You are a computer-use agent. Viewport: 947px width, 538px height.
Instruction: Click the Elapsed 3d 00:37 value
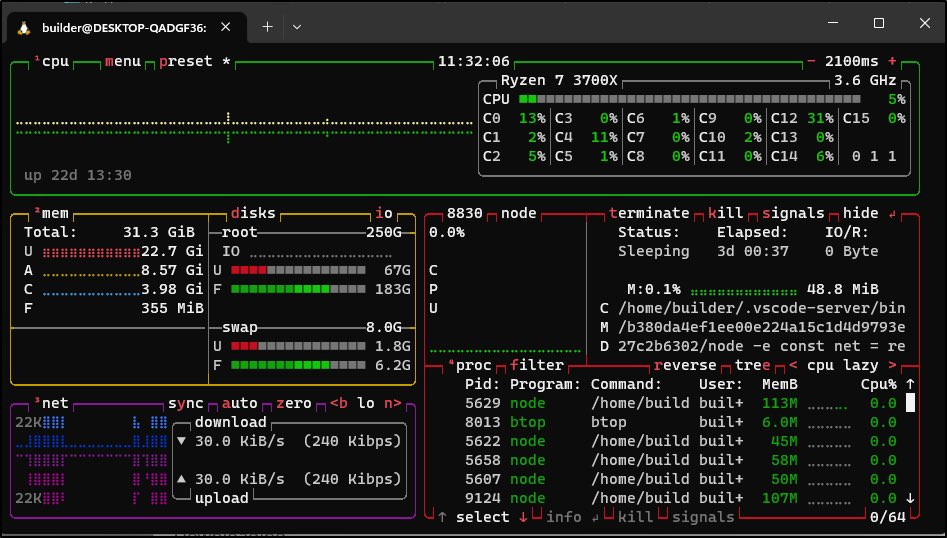[x=753, y=252]
